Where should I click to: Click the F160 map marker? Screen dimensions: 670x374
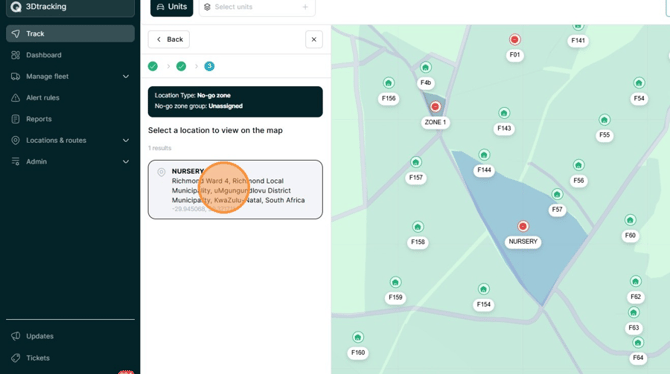358,337
